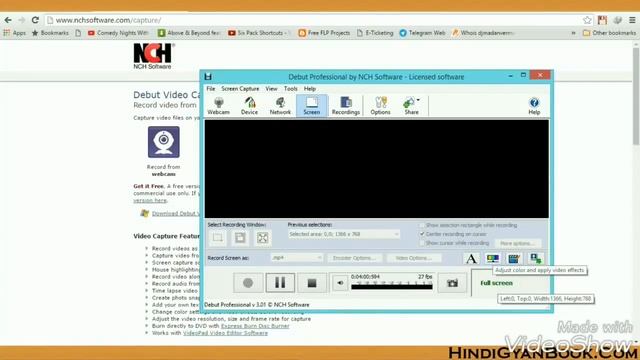The image size is (640, 360).
Task: Click the audio level meter bar
Action: coord(391,287)
